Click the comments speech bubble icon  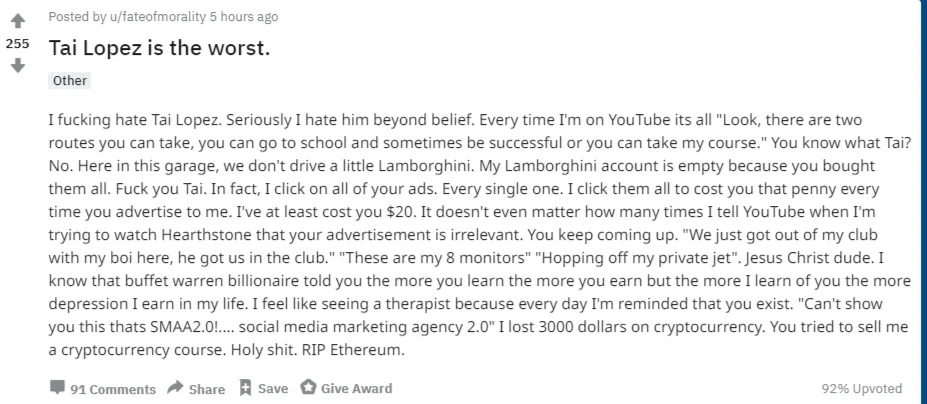point(57,388)
